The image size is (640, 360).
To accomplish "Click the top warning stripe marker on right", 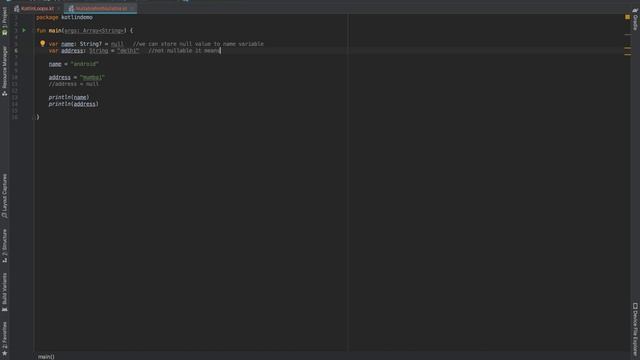I will click(x=627, y=35).
